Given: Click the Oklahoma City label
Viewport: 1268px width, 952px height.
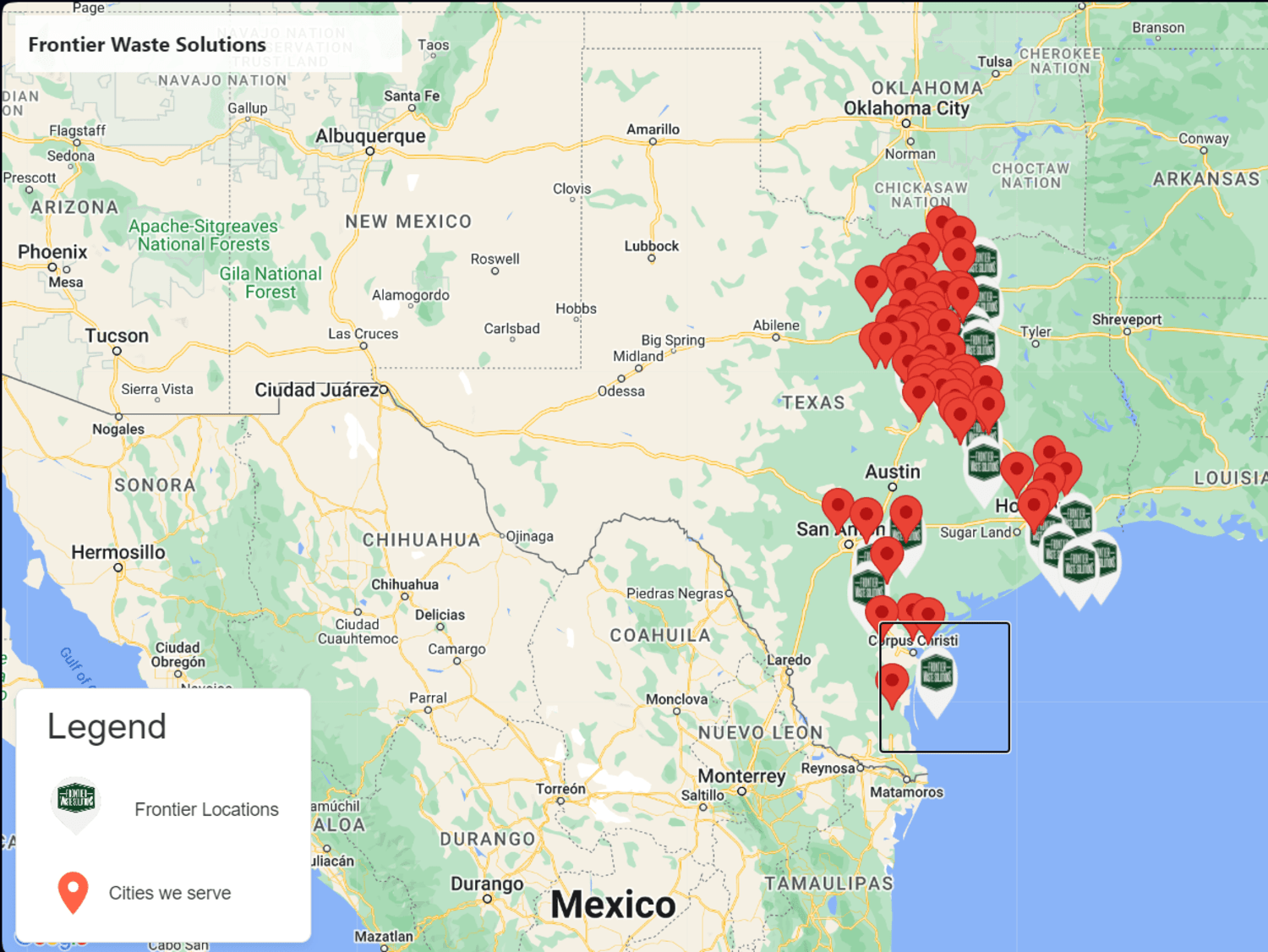Looking at the screenshot, I should tap(906, 107).
